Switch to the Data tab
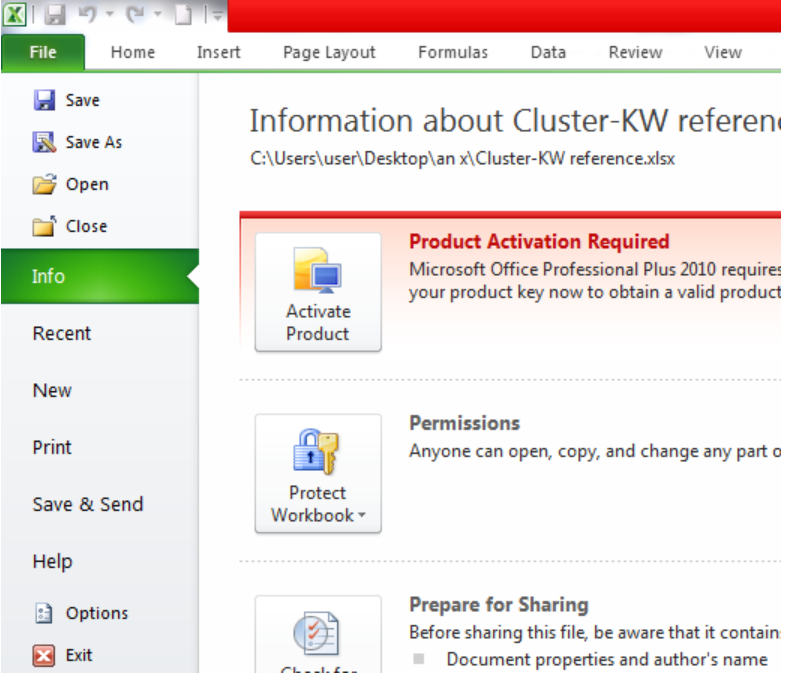 click(x=548, y=52)
